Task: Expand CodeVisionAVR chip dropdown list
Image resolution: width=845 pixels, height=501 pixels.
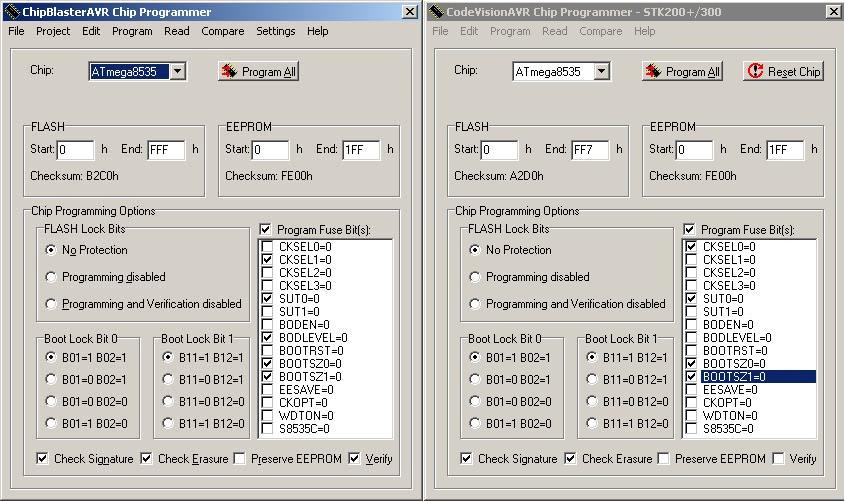Action: 601,71
